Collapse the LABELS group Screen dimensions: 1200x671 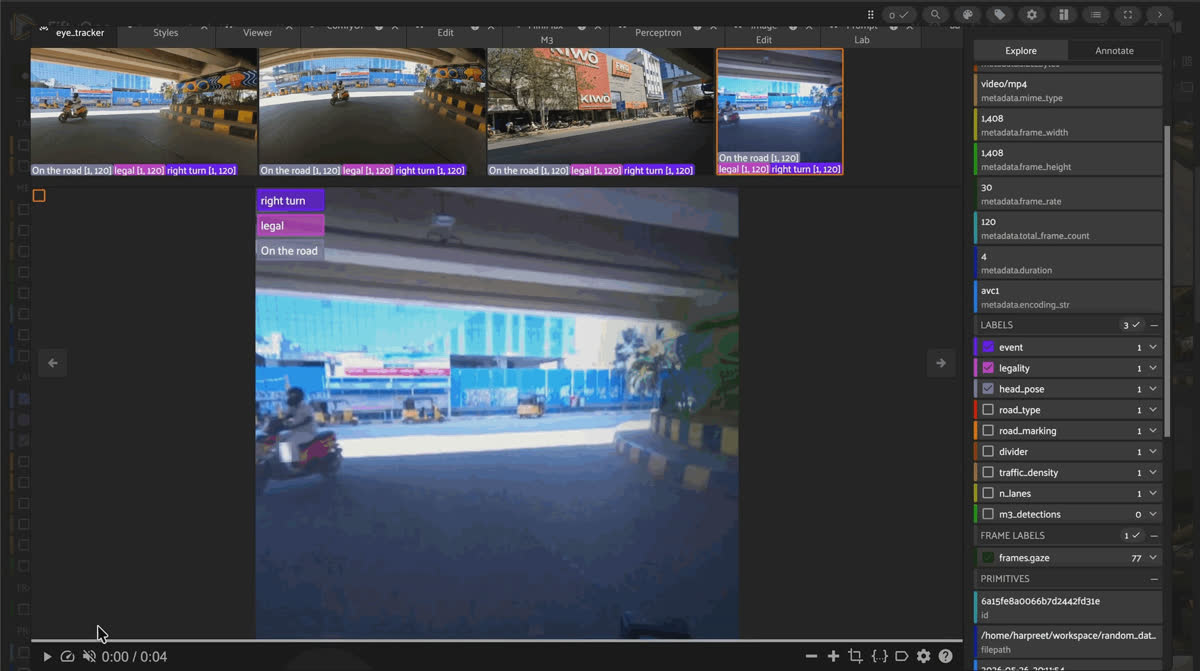point(1154,325)
